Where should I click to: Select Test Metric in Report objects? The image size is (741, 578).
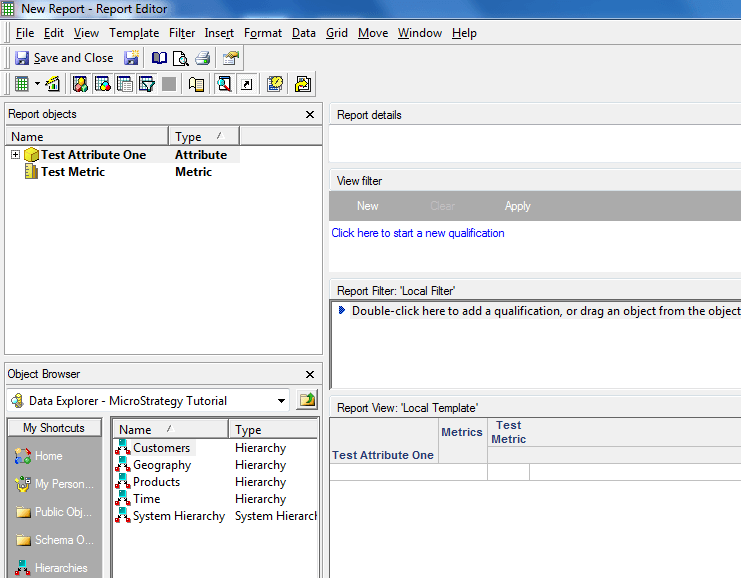[x=72, y=172]
